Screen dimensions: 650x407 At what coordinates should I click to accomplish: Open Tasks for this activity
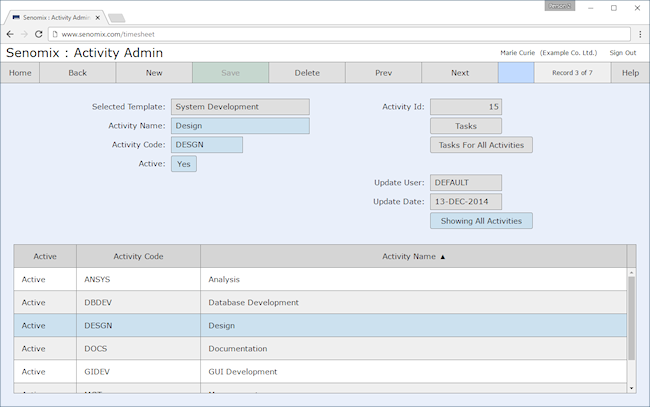click(466, 126)
